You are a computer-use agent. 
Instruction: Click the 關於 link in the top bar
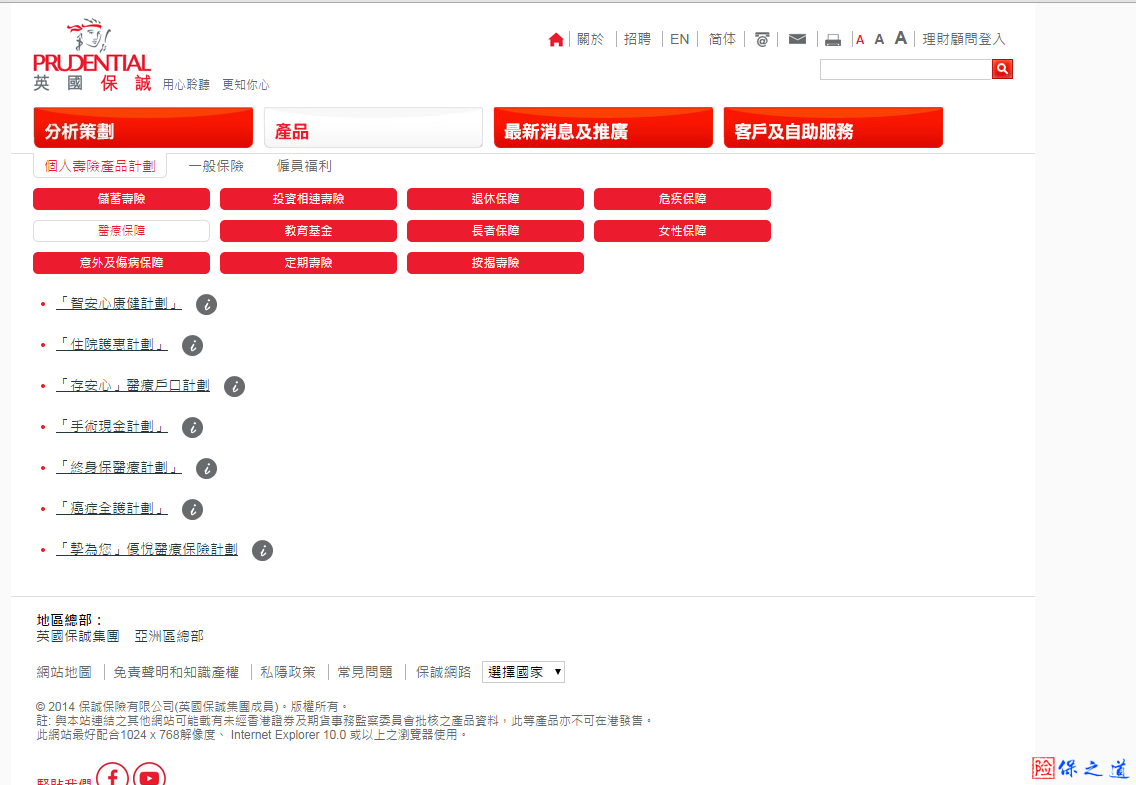(590, 39)
